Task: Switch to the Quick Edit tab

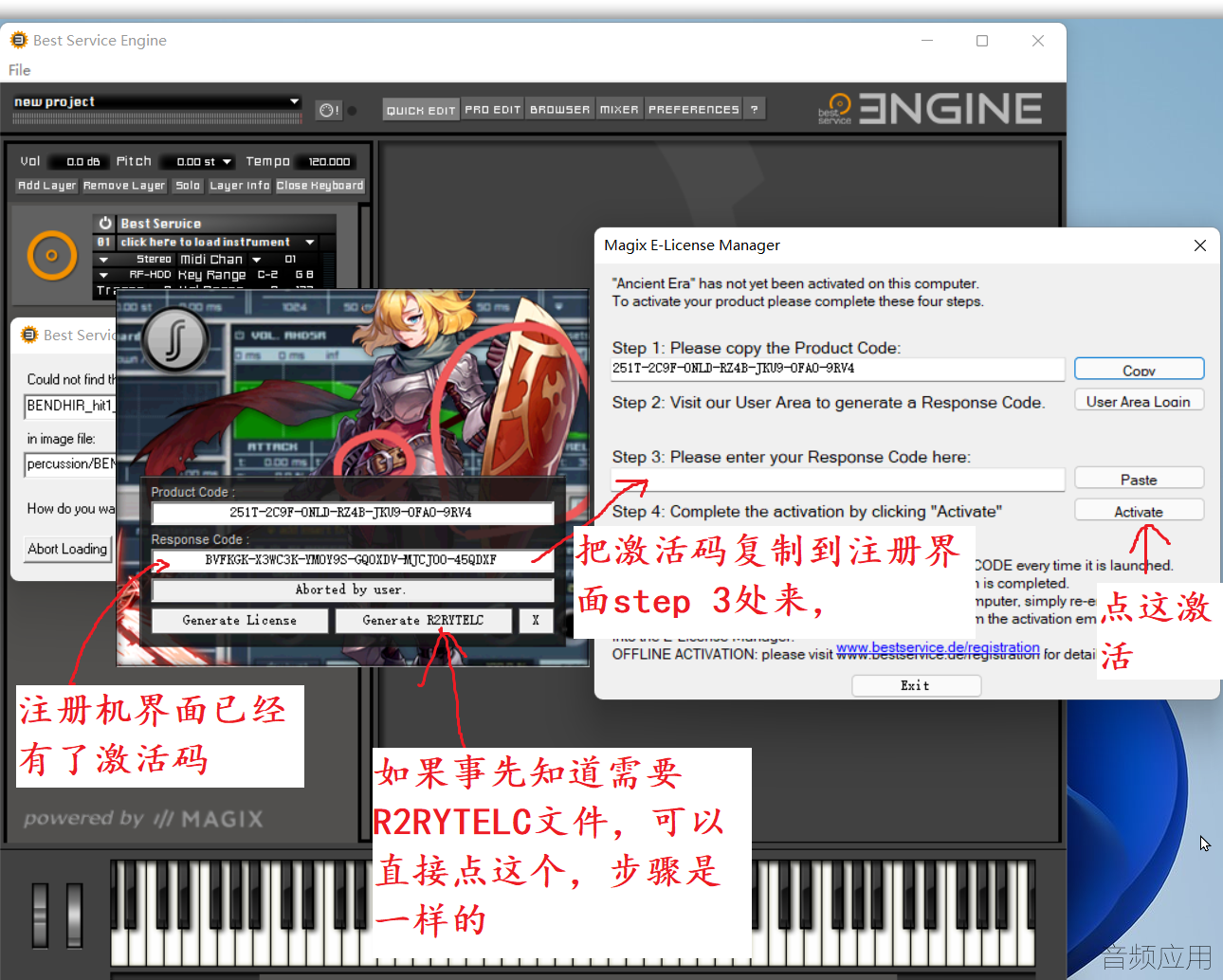Action: (x=421, y=110)
